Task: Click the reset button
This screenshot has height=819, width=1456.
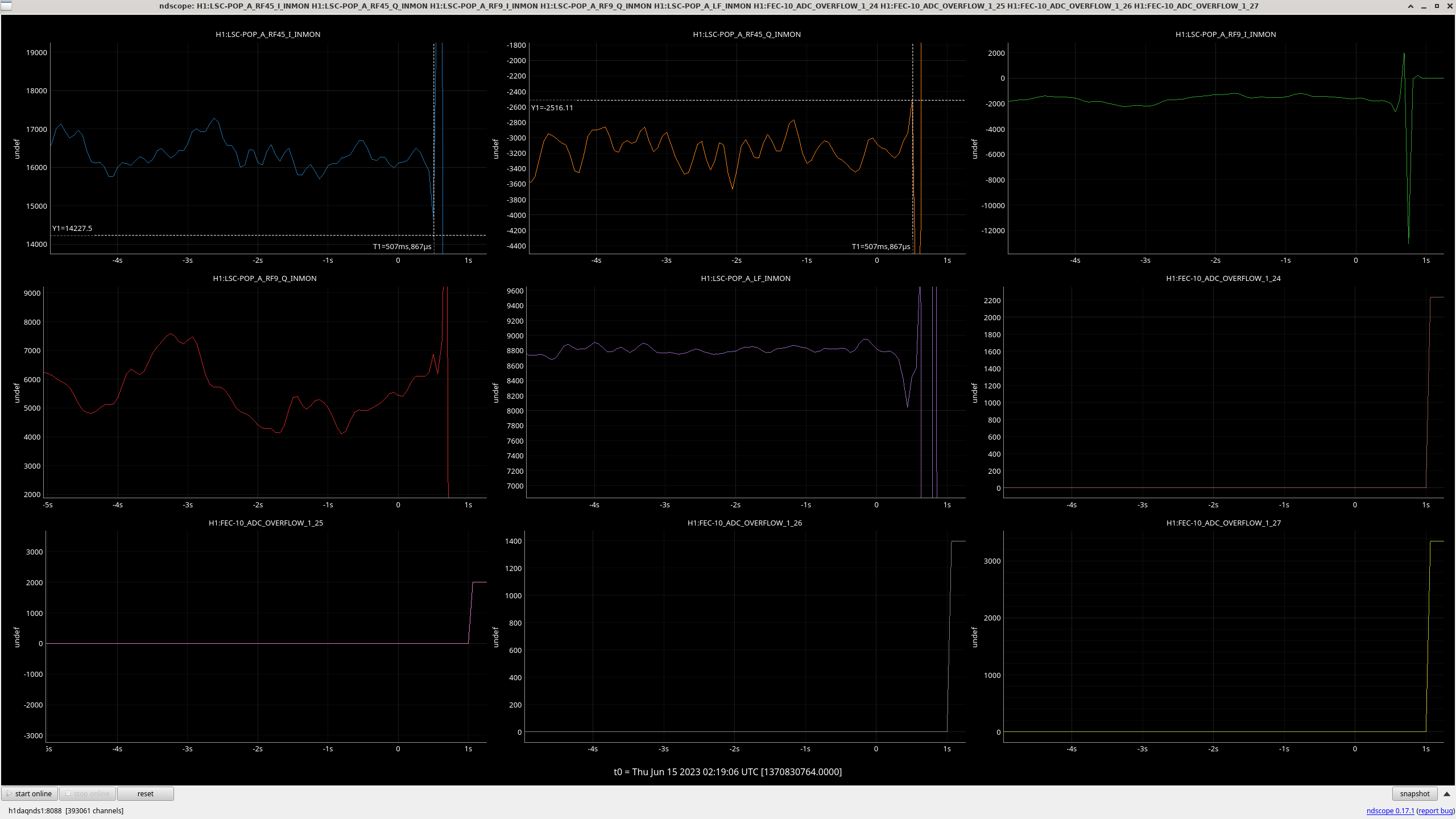Action: [145, 793]
